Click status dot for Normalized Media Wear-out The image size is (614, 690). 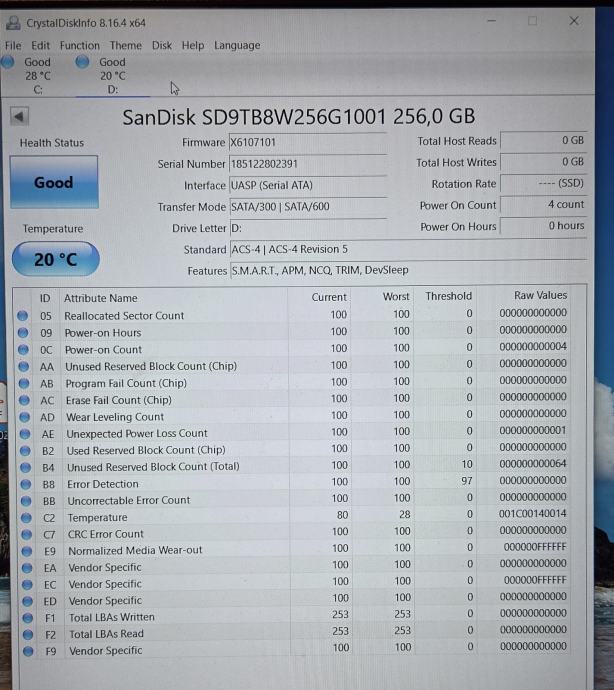(x=27, y=551)
